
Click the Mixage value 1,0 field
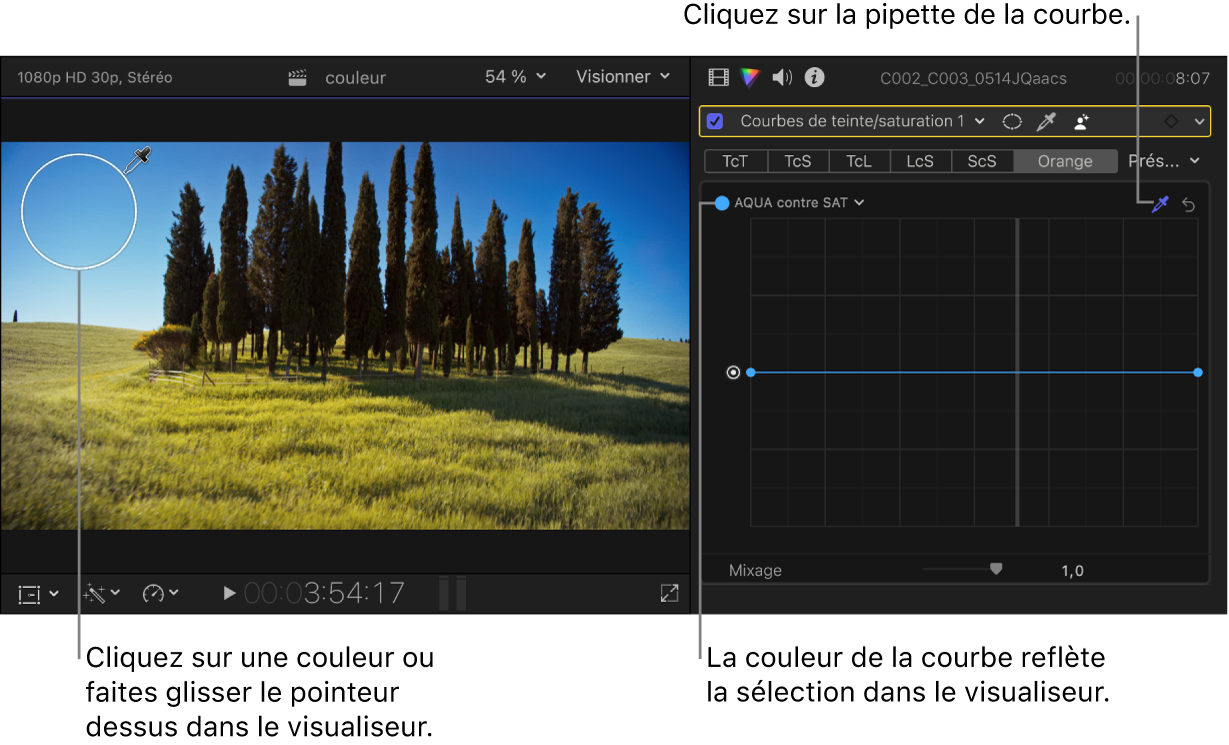click(x=1073, y=571)
